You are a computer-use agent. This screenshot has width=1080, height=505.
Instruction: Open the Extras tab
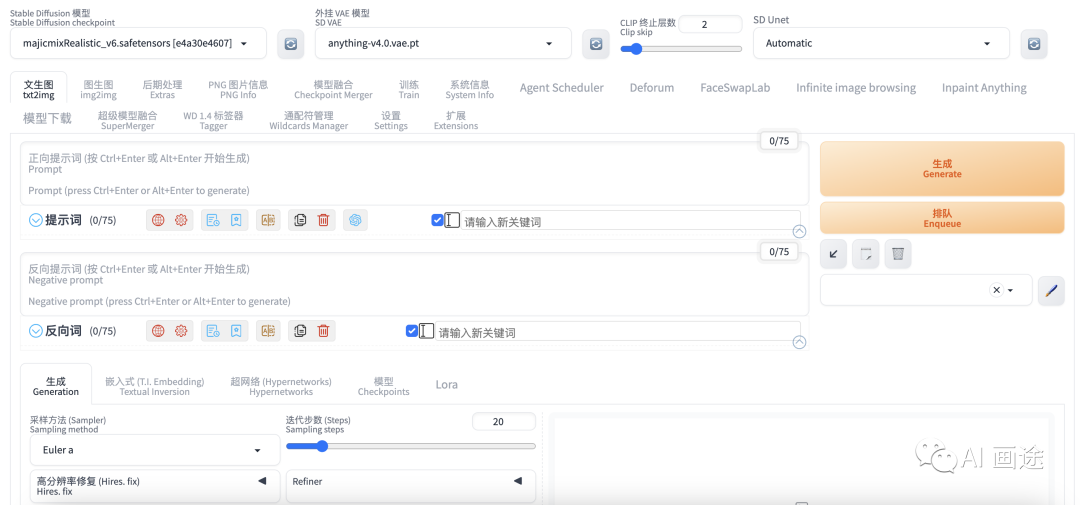click(162, 90)
